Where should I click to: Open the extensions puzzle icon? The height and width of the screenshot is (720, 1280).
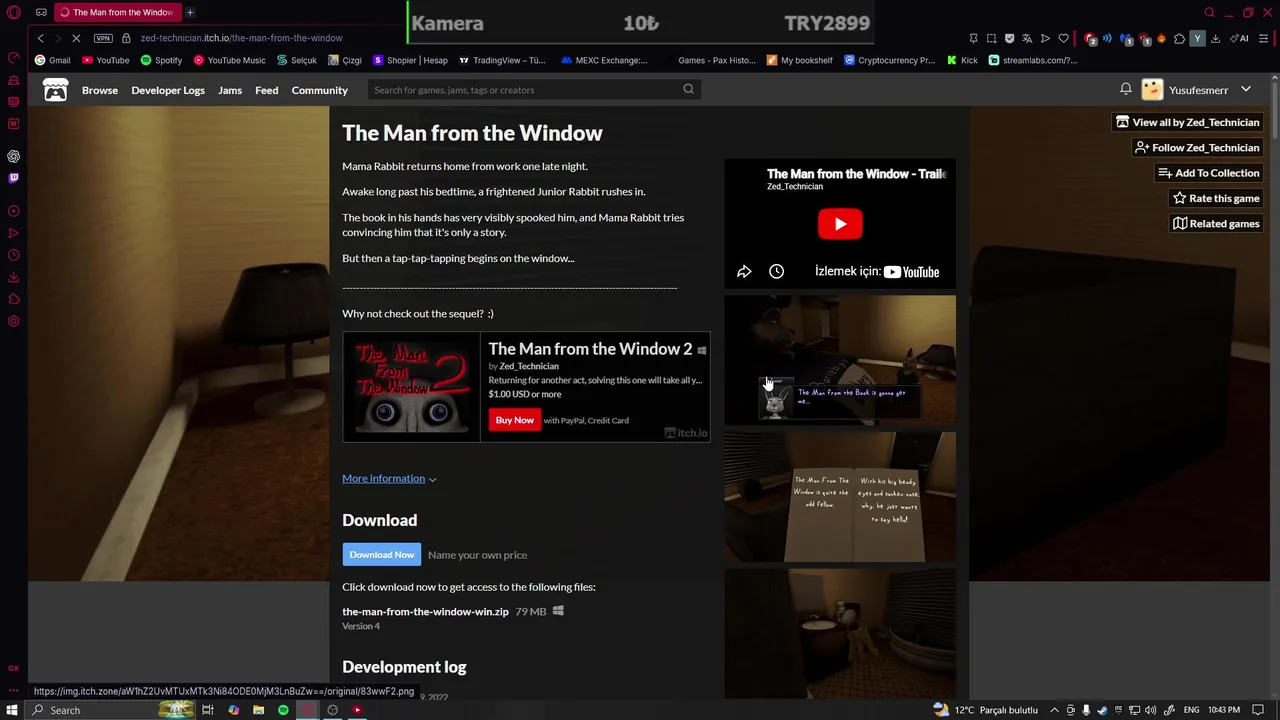pyautogui.click(x=1179, y=38)
